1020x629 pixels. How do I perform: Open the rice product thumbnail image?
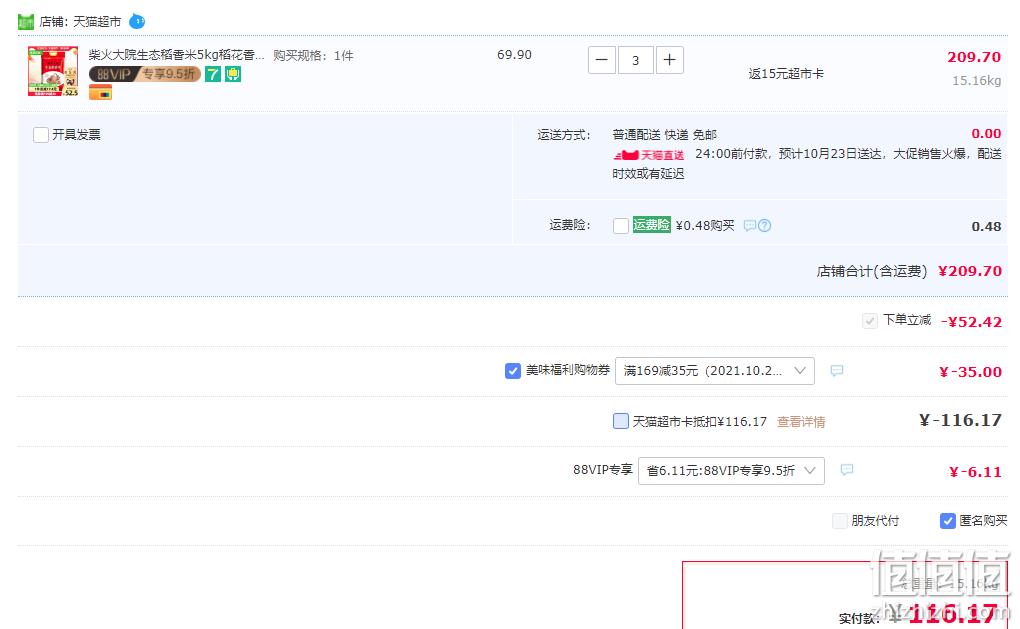tap(53, 71)
